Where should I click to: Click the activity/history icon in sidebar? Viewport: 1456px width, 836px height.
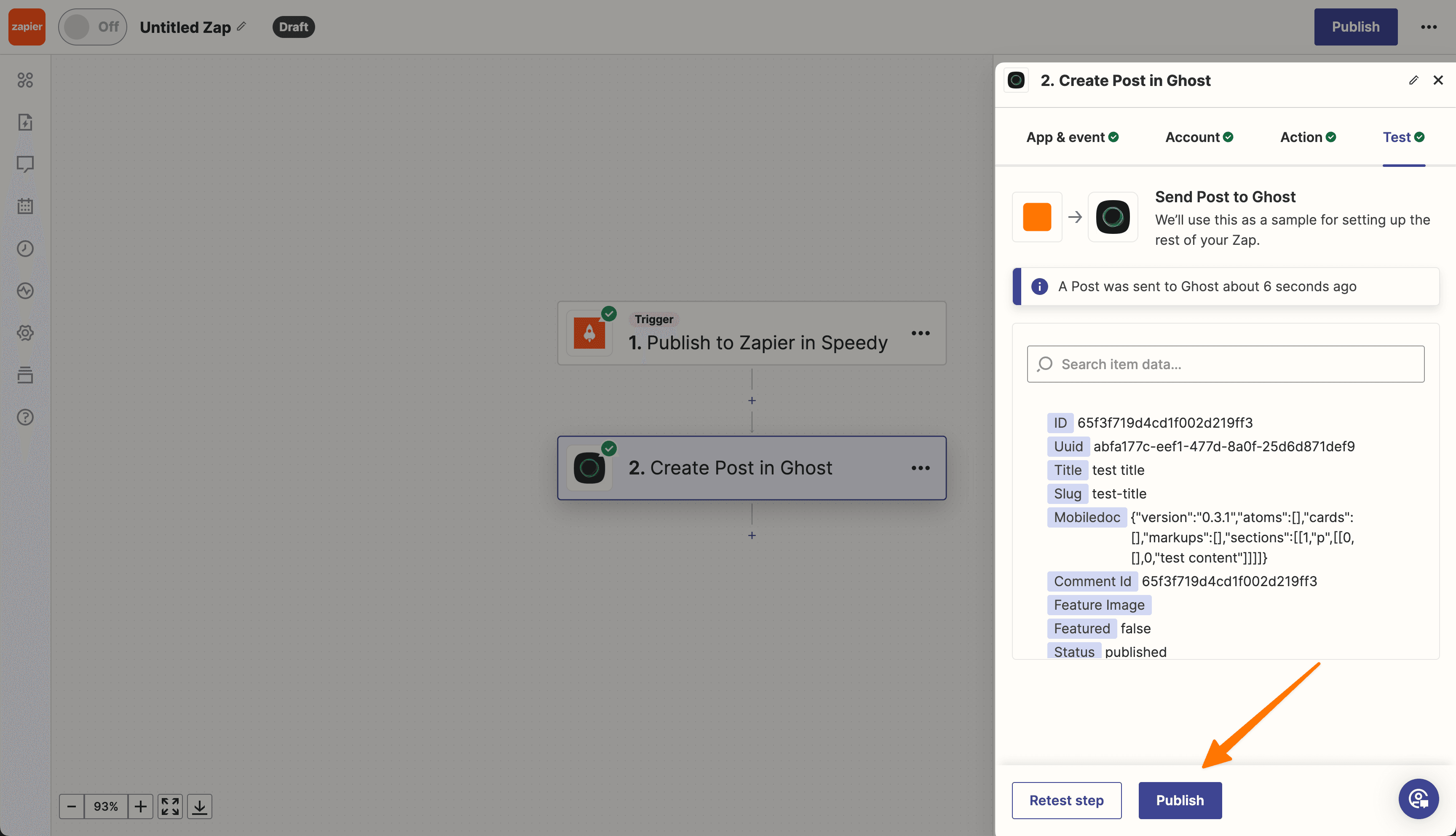[26, 248]
